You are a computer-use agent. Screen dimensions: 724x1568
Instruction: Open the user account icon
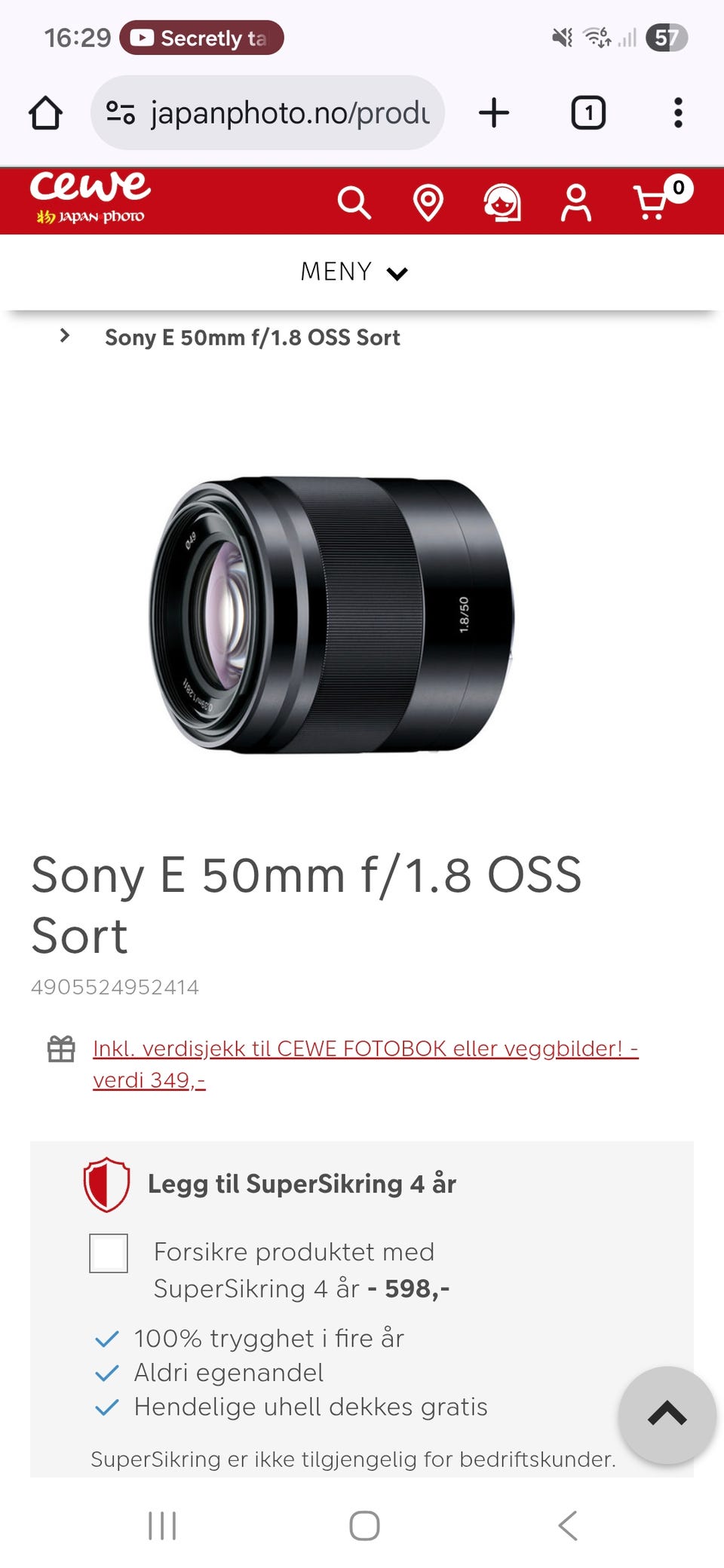[575, 203]
